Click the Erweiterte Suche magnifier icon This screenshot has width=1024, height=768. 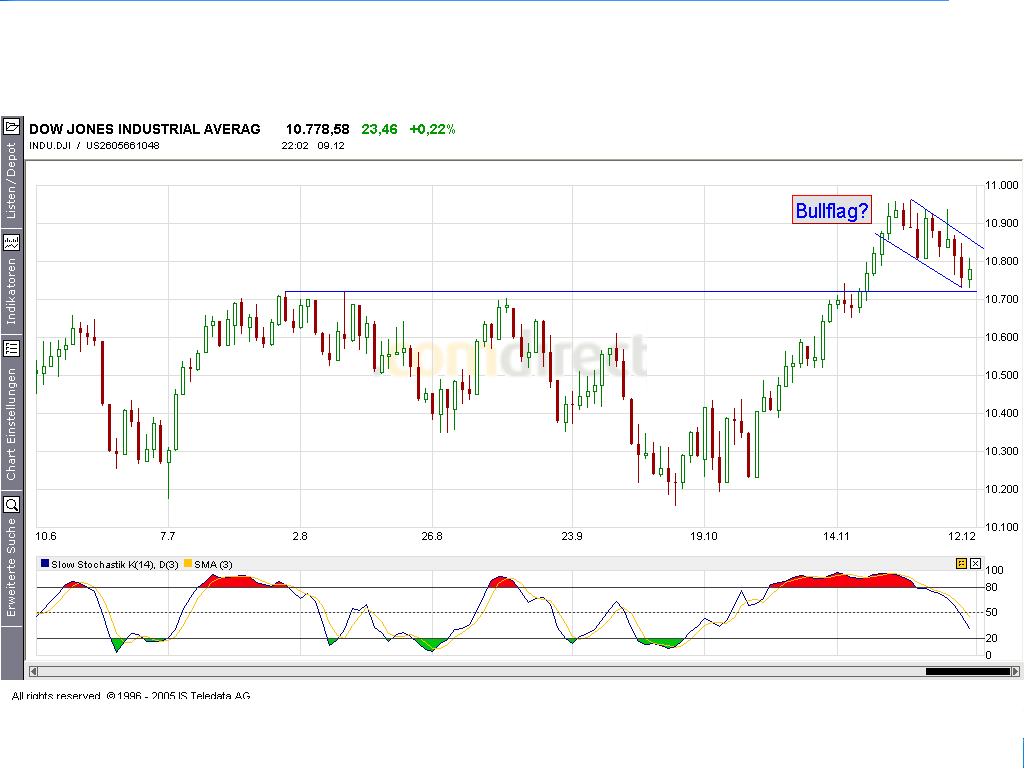click(x=12, y=505)
